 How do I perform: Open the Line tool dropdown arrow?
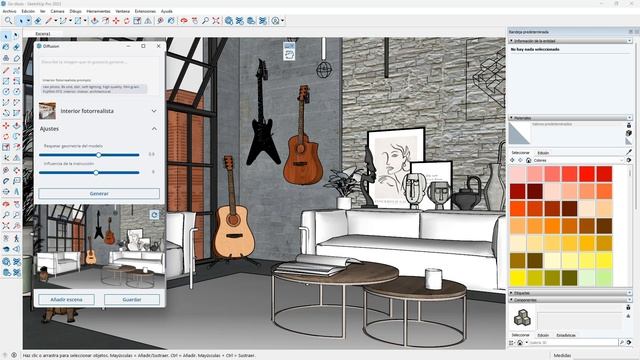tap(56, 20)
